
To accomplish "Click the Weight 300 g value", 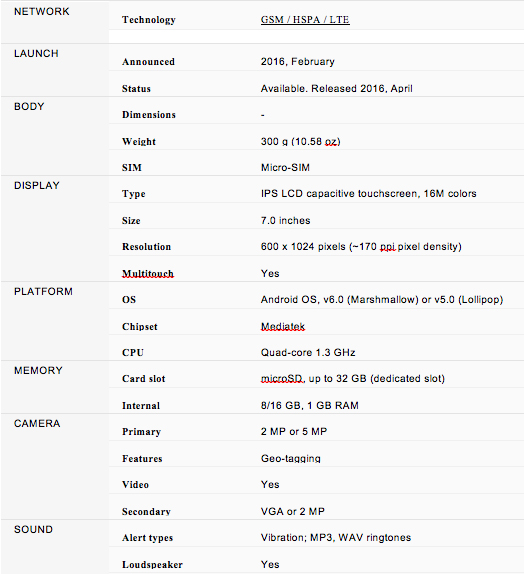I will point(301,142).
